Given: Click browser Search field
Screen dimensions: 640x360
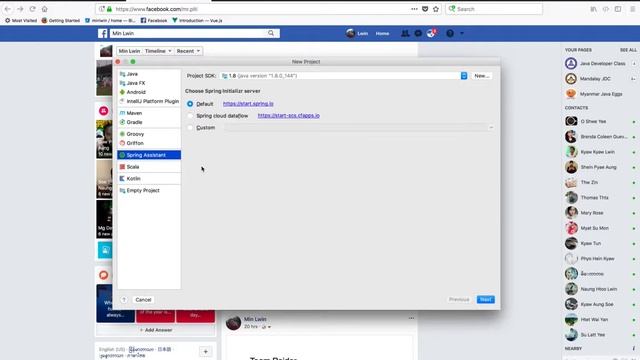Looking at the screenshot, I should pyautogui.click(x=494, y=9).
